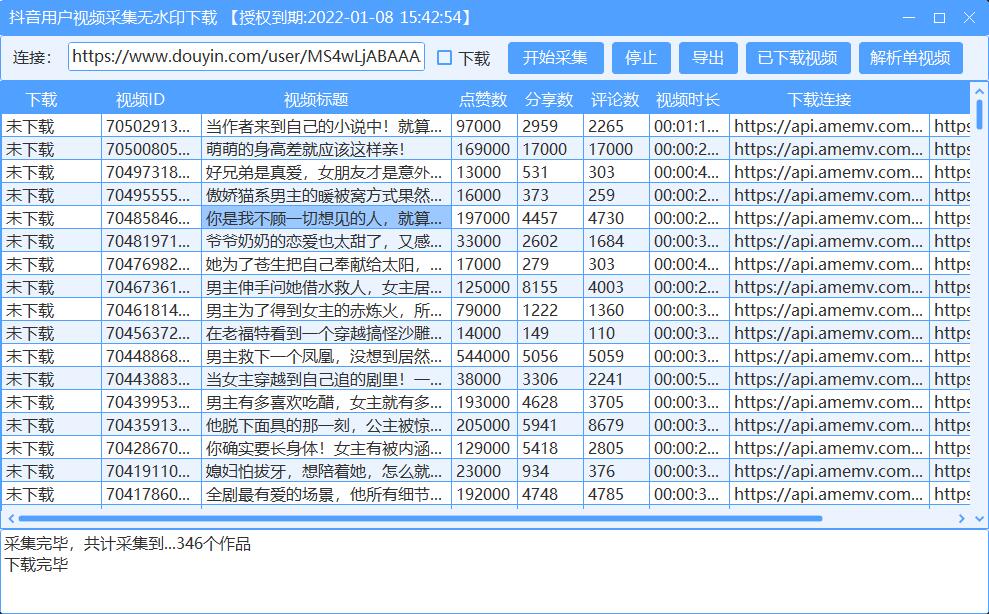Click video ID cell 70417860...
This screenshot has width=989, height=614.
[x=151, y=494]
